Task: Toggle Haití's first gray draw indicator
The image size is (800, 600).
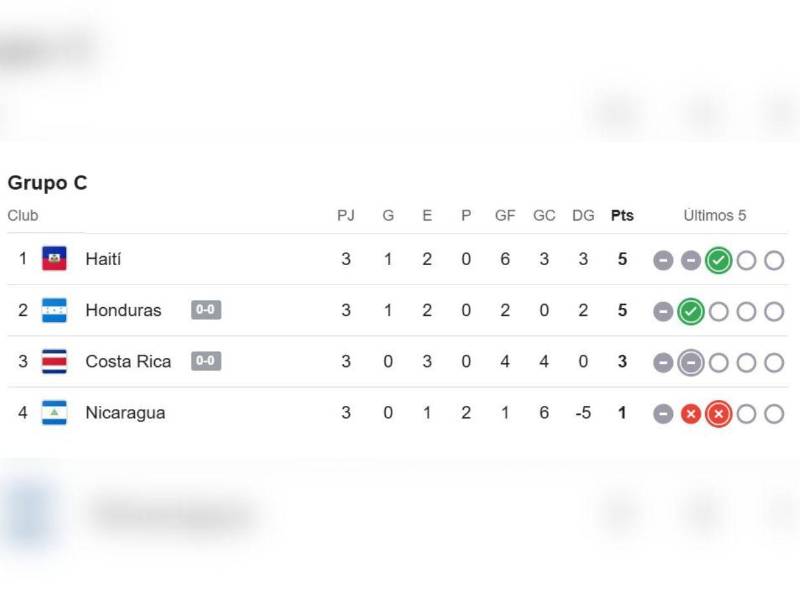Action: (662, 258)
